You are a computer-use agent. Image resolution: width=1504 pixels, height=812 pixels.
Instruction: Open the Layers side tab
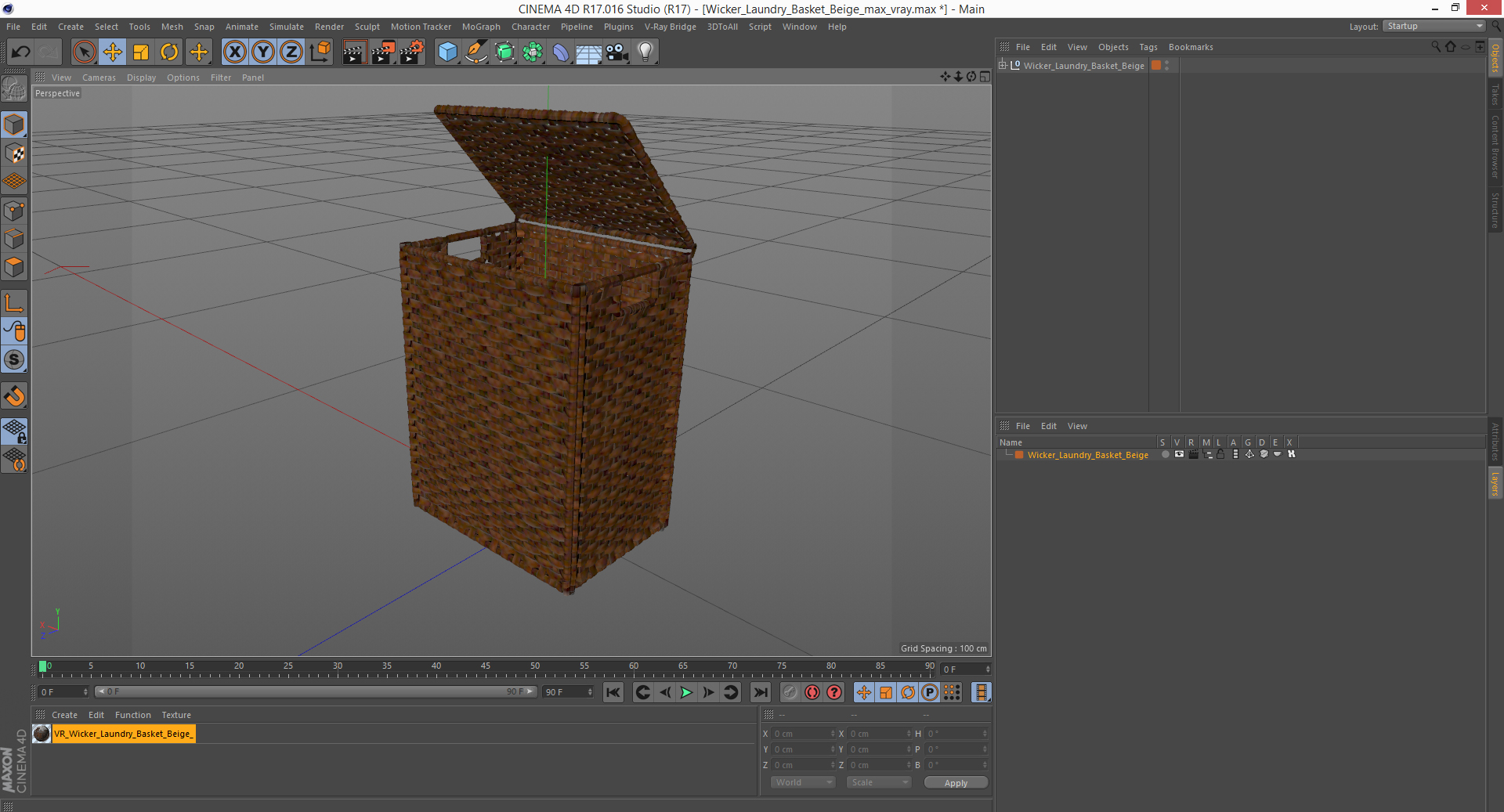1495,483
